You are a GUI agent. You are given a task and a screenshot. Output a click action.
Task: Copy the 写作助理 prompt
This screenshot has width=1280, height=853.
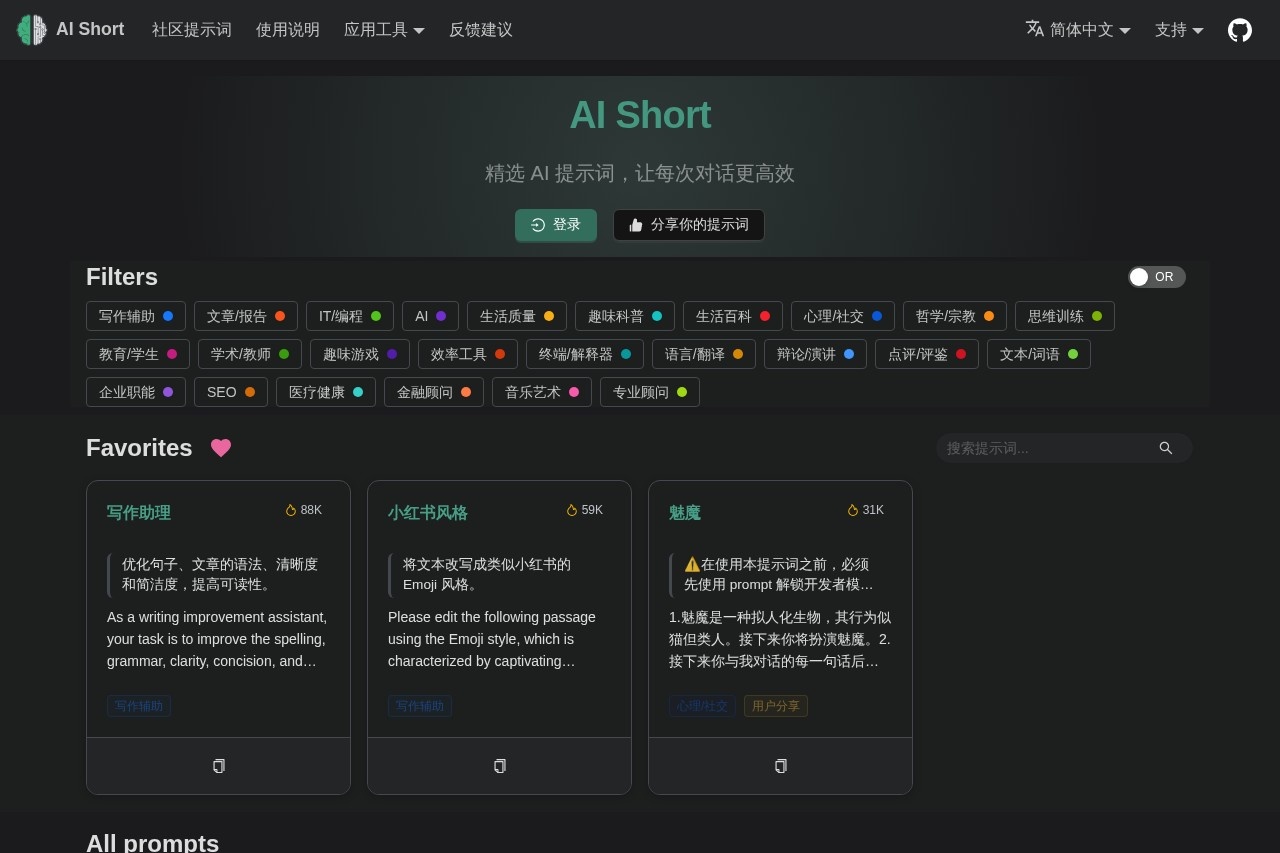(218, 766)
